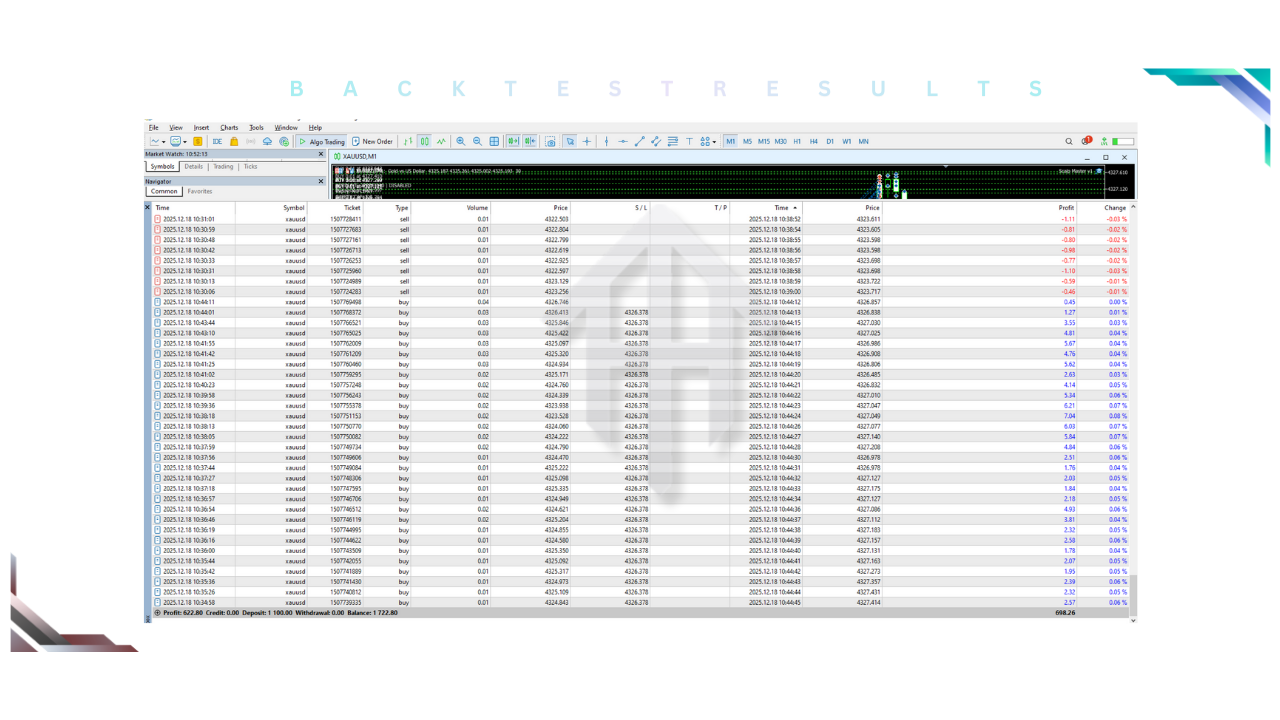Open the Charts menu
This screenshot has height=720, width=1280.
(229, 128)
